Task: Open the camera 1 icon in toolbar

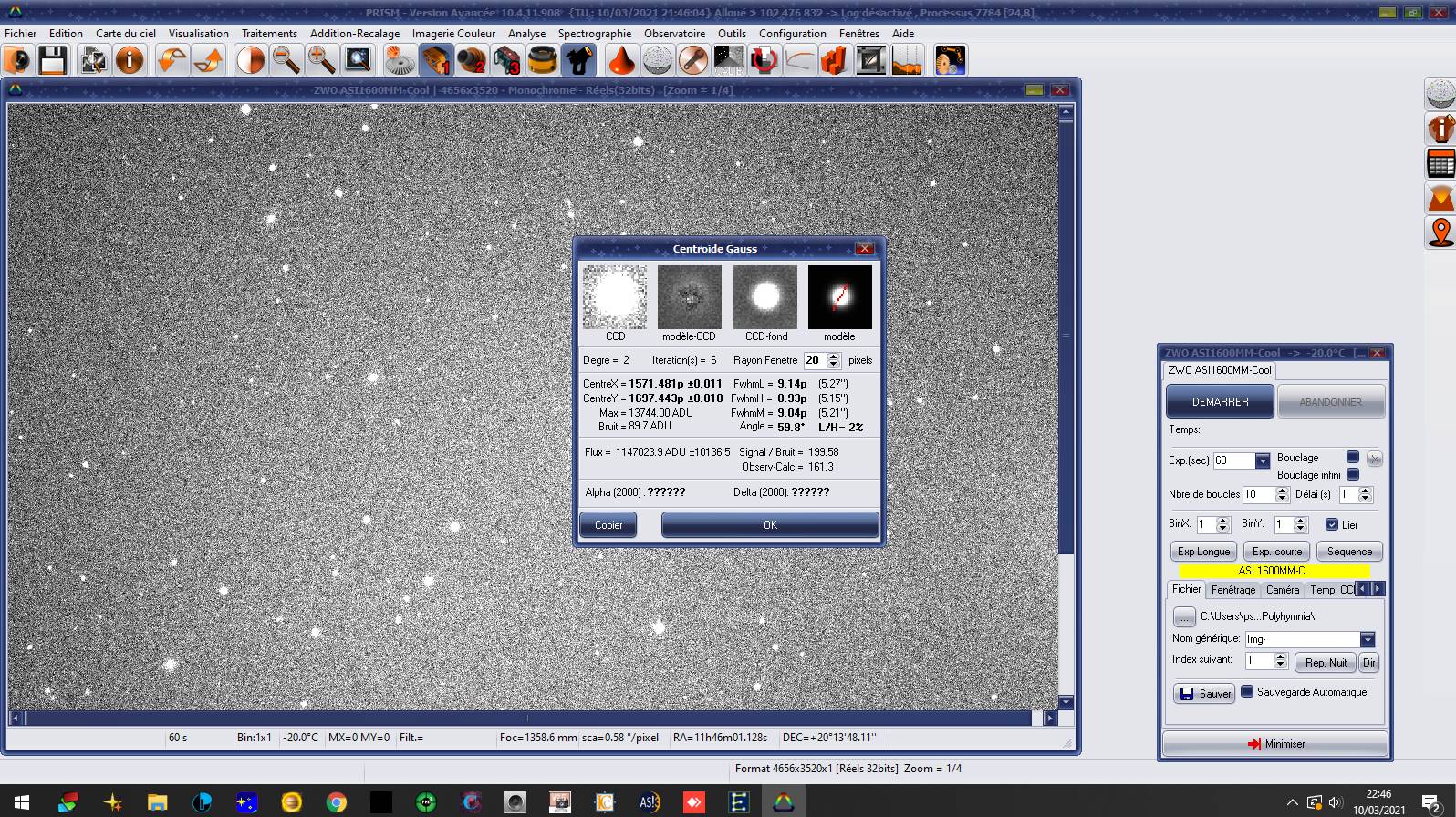Action: [x=436, y=60]
